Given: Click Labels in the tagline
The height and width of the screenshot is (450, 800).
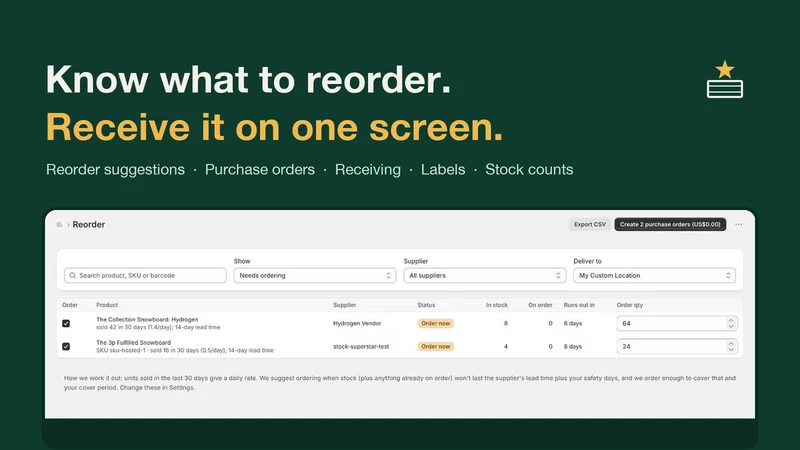Looking at the screenshot, I should pyautogui.click(x=443, y=170).
